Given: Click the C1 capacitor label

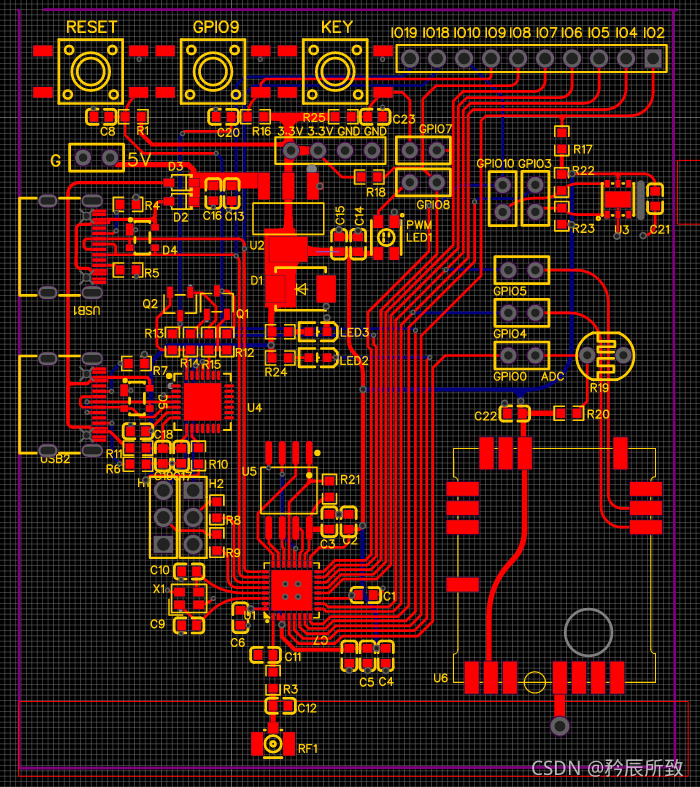Looking at the screenshot, I should [x=389, y=596].
